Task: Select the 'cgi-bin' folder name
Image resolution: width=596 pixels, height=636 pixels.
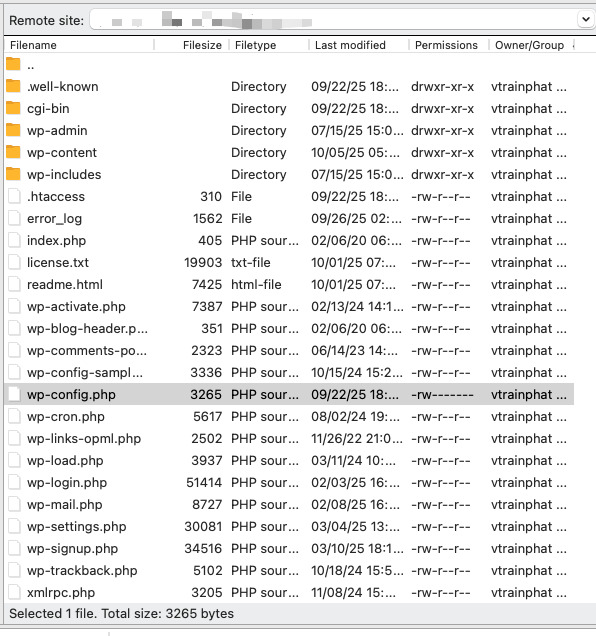Action: (x=48, y=109)
